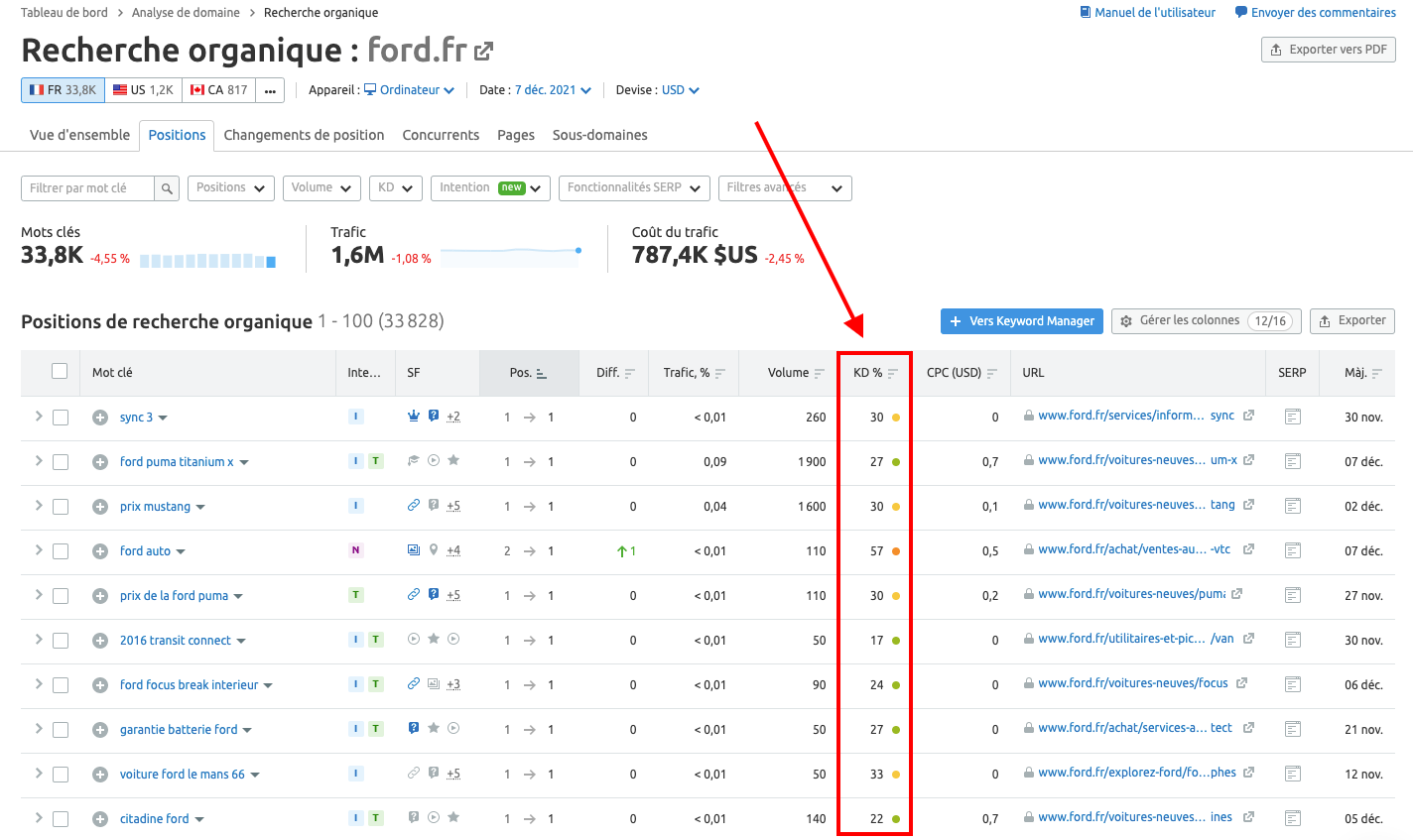The image size is (1413, 840).
Task: Check the box for 'ford puma titanium x'
Action: 61,462
